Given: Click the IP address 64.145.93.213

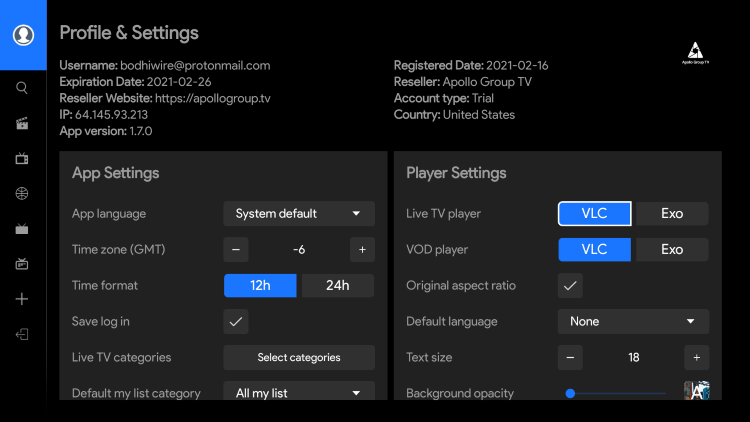Looking at the screenshot, I should pos(111,115).
